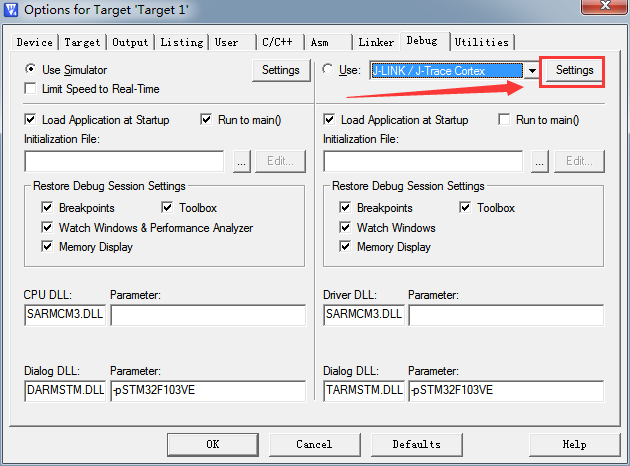This screenshot has height=466, width=630.
Task: Click OK to confirm options
Action: click(x=213, y=444)
